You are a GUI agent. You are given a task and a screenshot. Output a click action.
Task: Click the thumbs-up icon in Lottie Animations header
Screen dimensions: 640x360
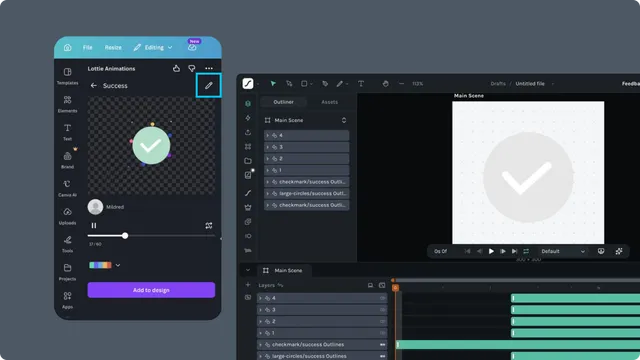pos(176,68)
